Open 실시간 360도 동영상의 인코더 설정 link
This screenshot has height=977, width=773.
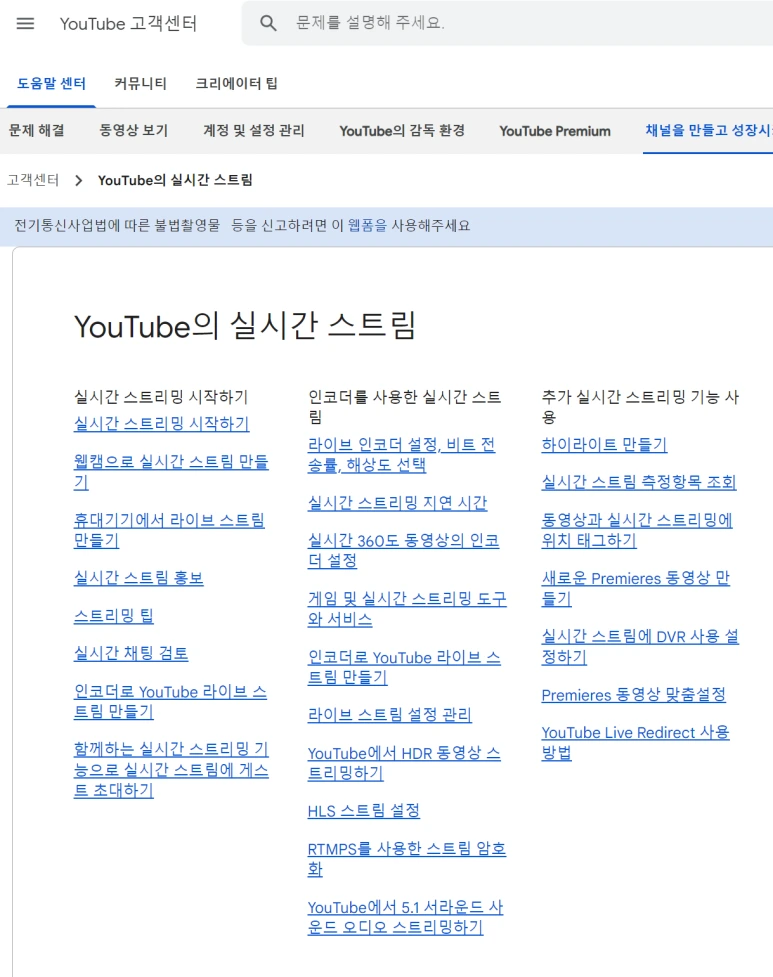403,550
